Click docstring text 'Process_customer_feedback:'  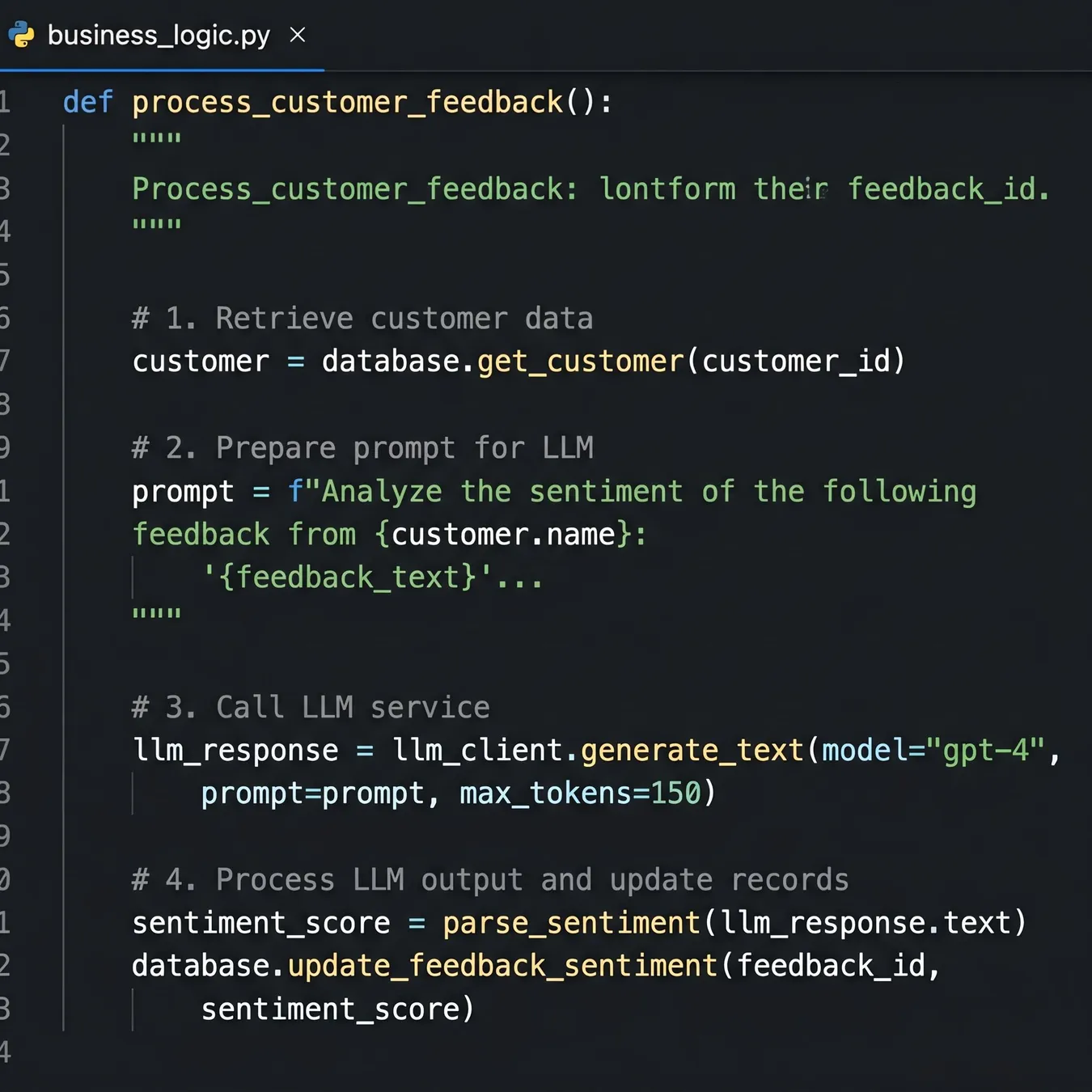tap(355, 189)
